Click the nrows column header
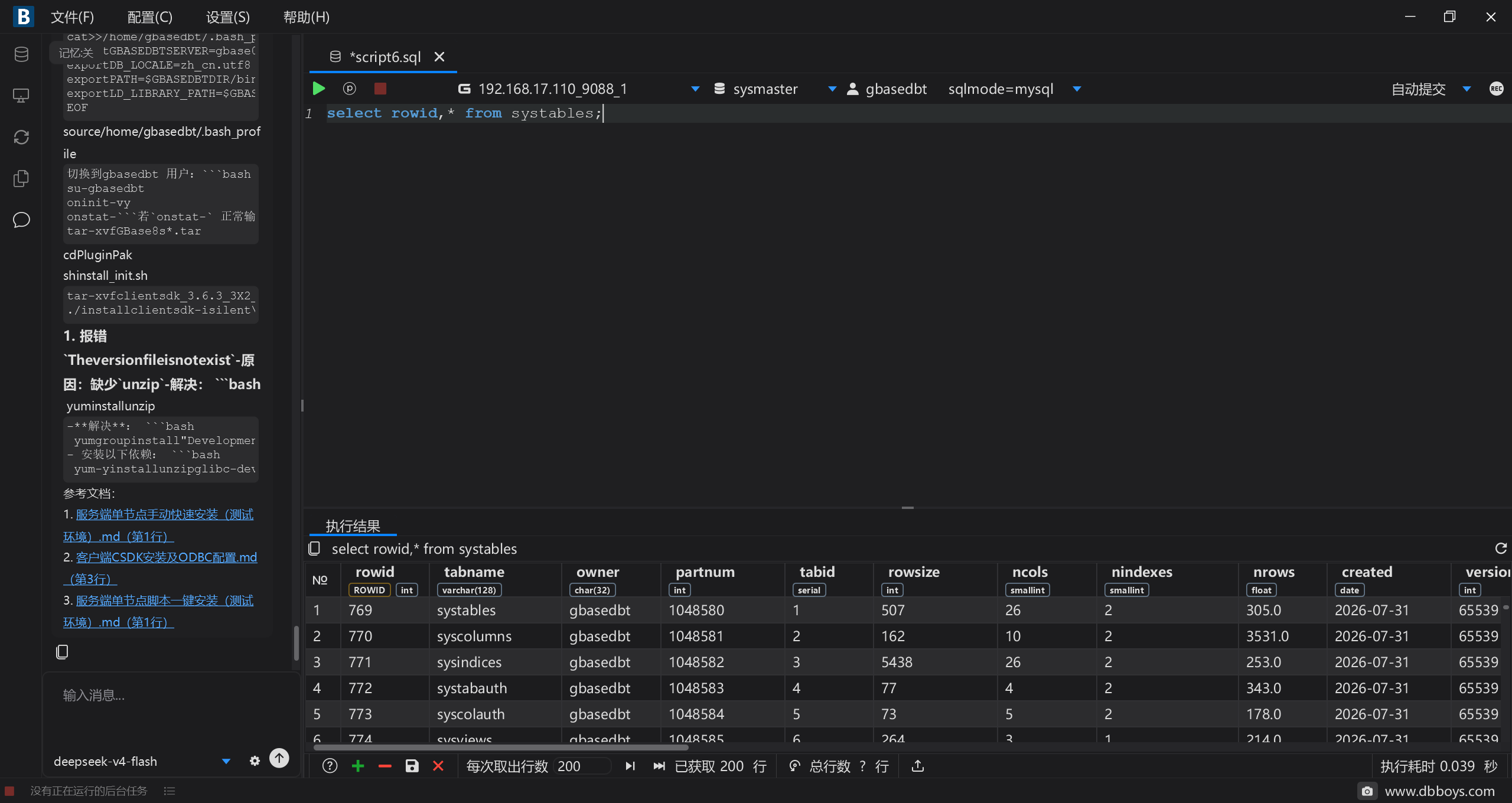 tap(1283, 580)
